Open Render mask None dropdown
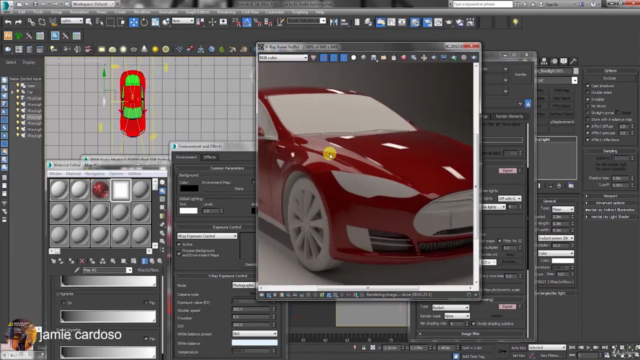 (456, 316)
